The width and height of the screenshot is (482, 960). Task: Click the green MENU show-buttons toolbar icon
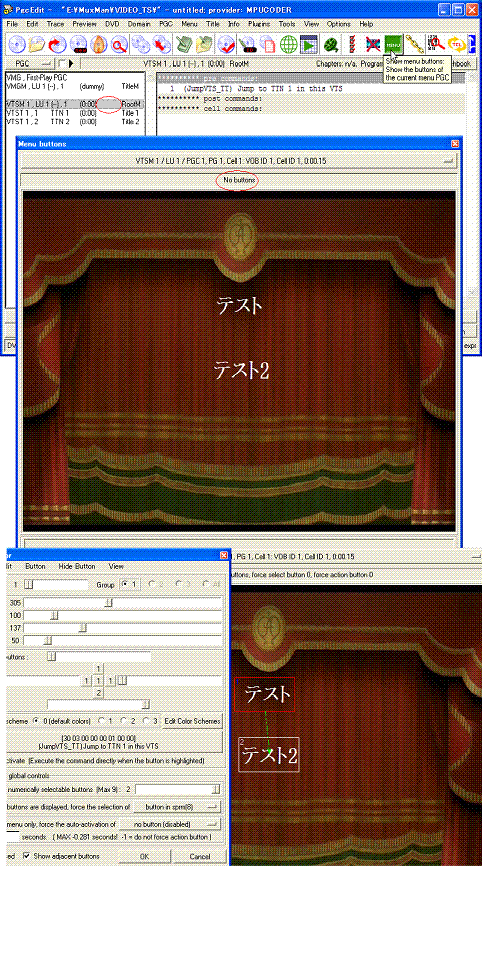pos(393,45)
